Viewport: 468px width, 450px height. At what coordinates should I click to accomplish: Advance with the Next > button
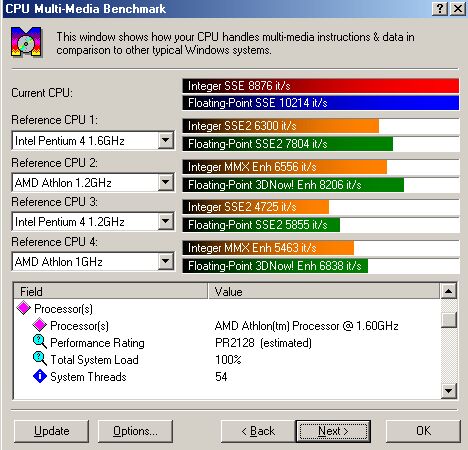click(x=333, y=431)
